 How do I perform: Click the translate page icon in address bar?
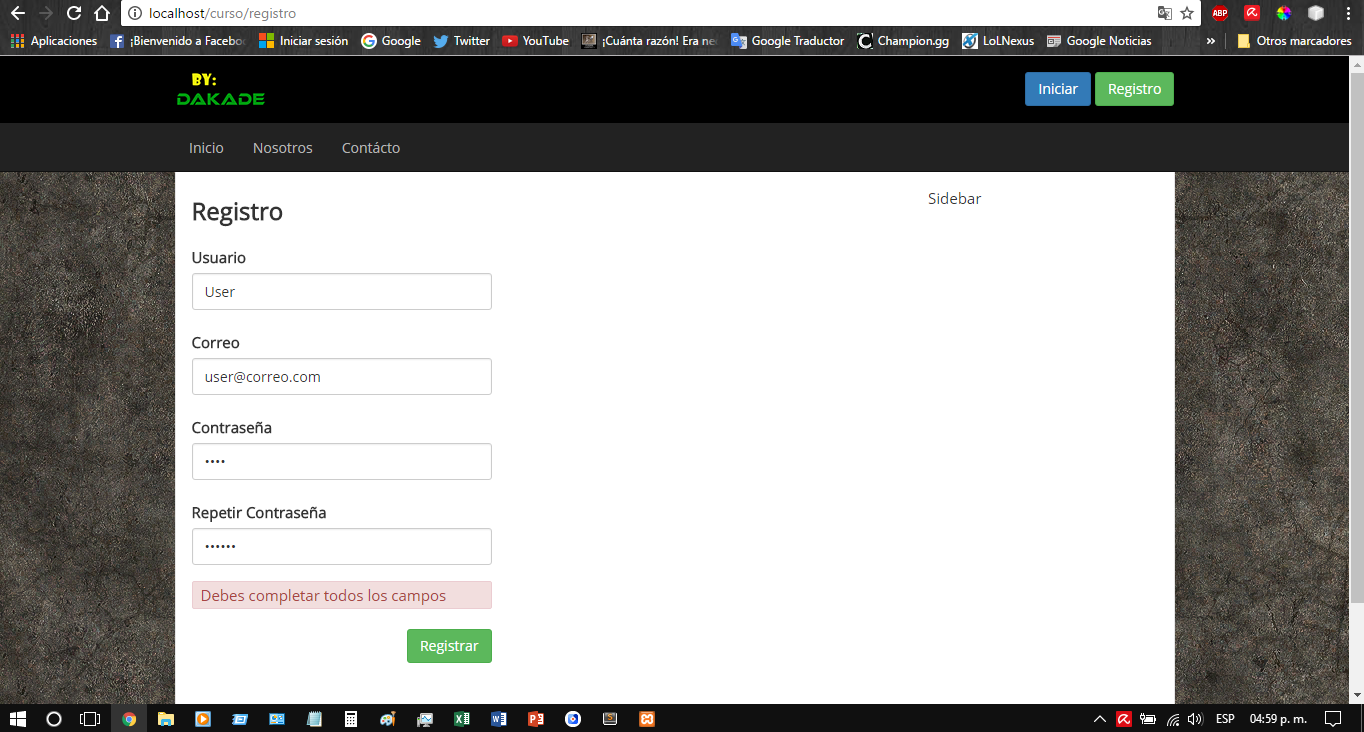coord(1164,13)
